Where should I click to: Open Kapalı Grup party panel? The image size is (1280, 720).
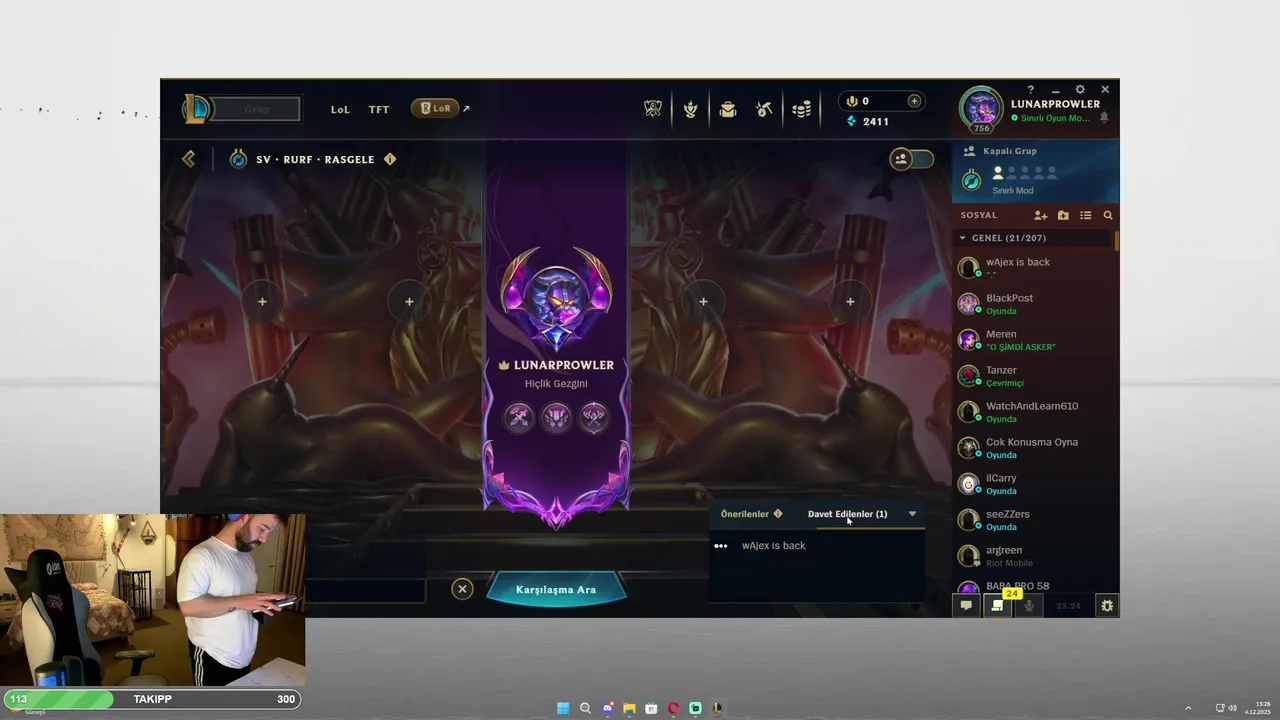(x=1035, y=170)
